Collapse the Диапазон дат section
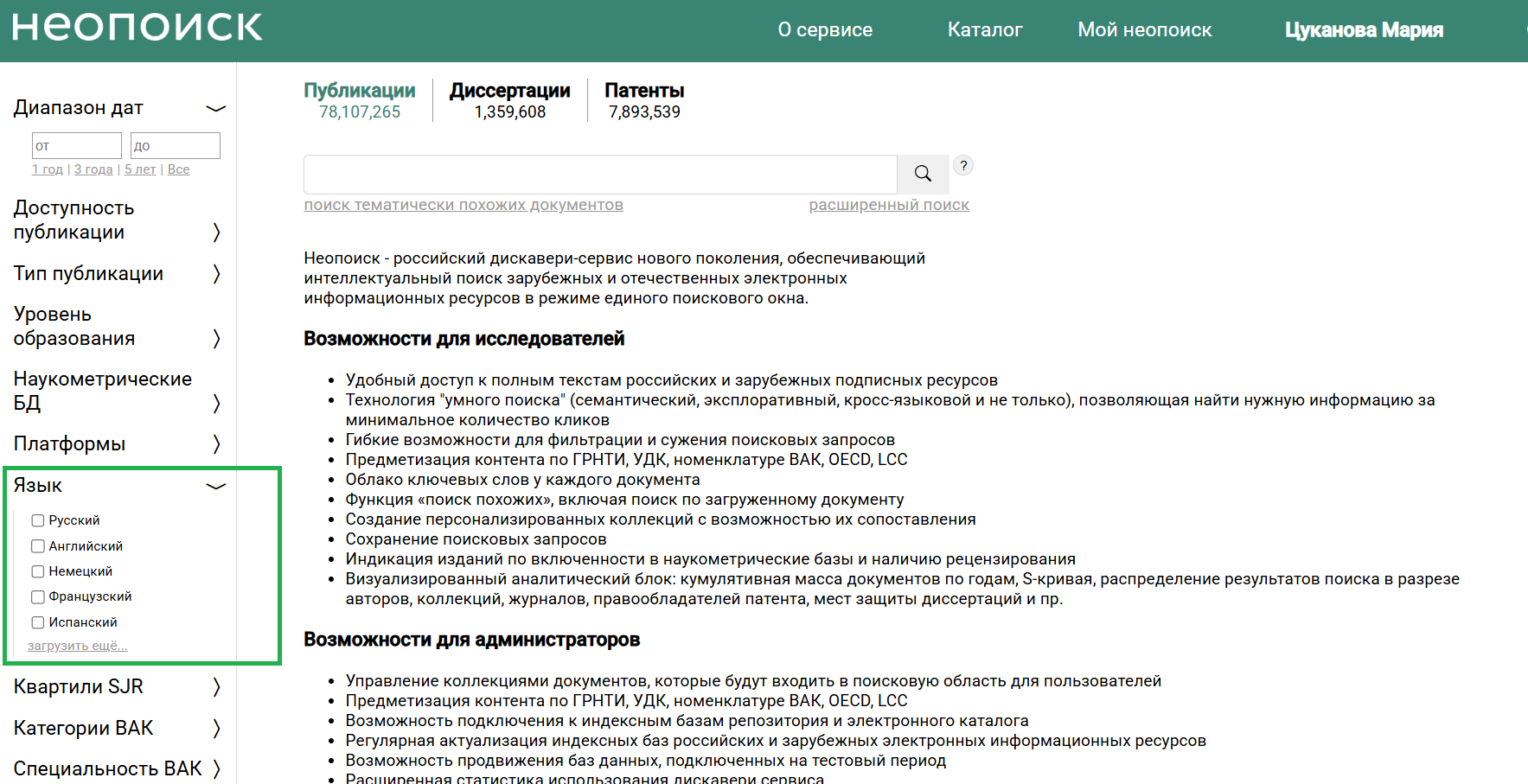The width and height of the screenshot is (1528, 784). 215,108
